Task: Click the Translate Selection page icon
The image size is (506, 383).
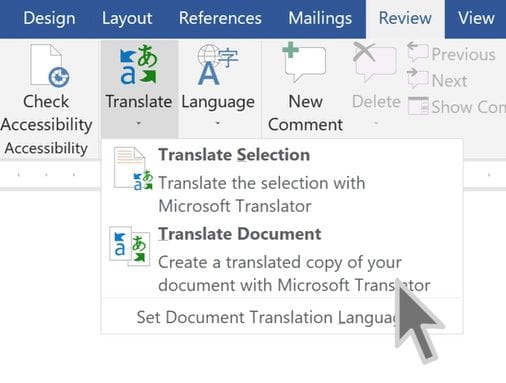Action: pos(133,169)
